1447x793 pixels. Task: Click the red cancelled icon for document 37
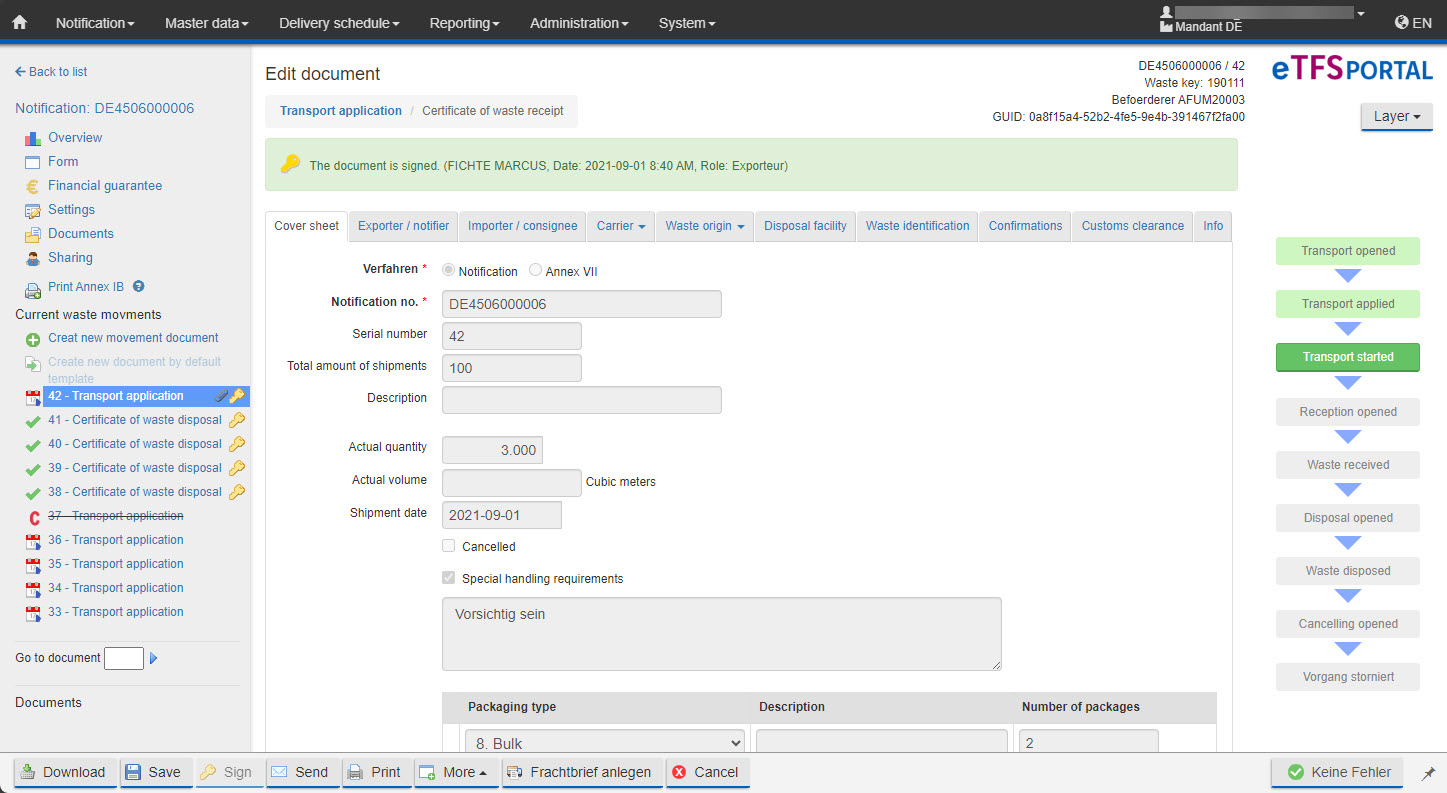33,516
